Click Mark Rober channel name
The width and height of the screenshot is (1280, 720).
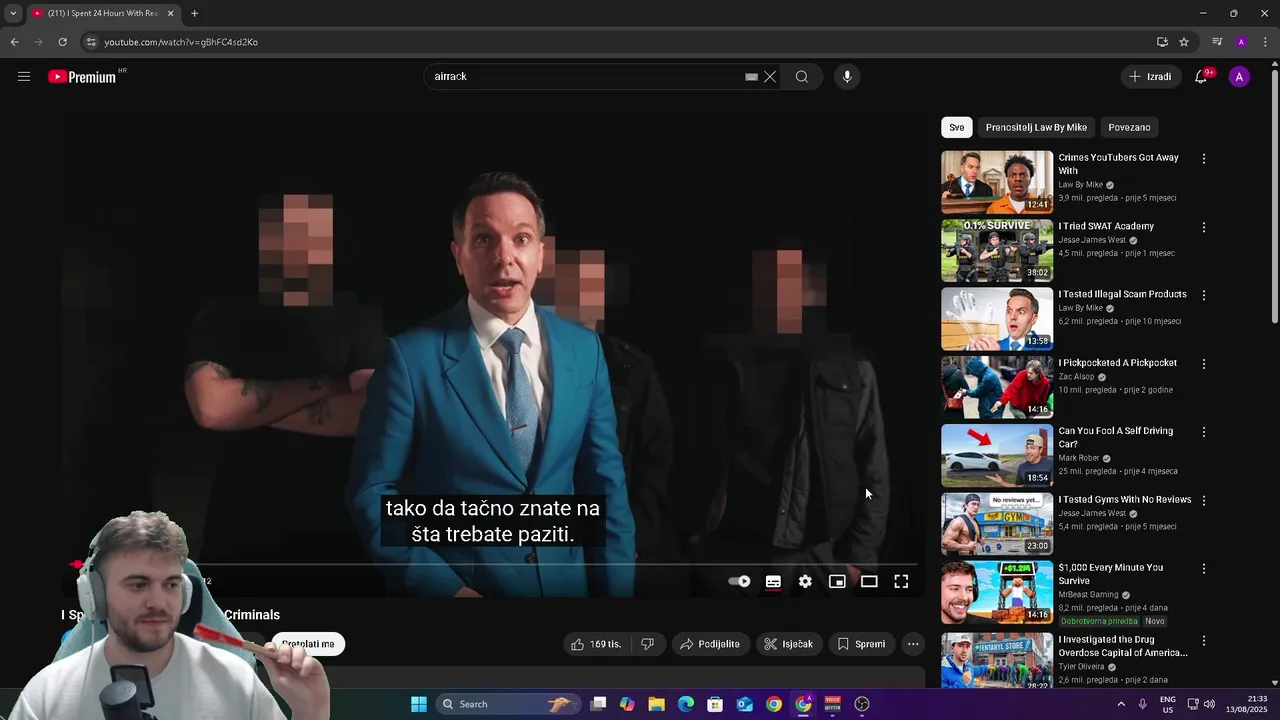point(1079,458)
